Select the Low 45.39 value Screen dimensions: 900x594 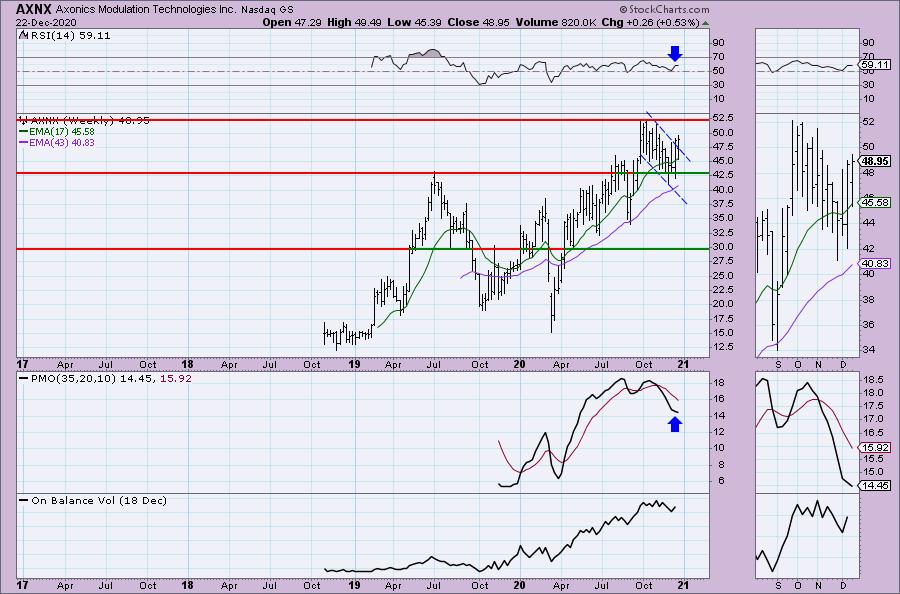point(414,22)
